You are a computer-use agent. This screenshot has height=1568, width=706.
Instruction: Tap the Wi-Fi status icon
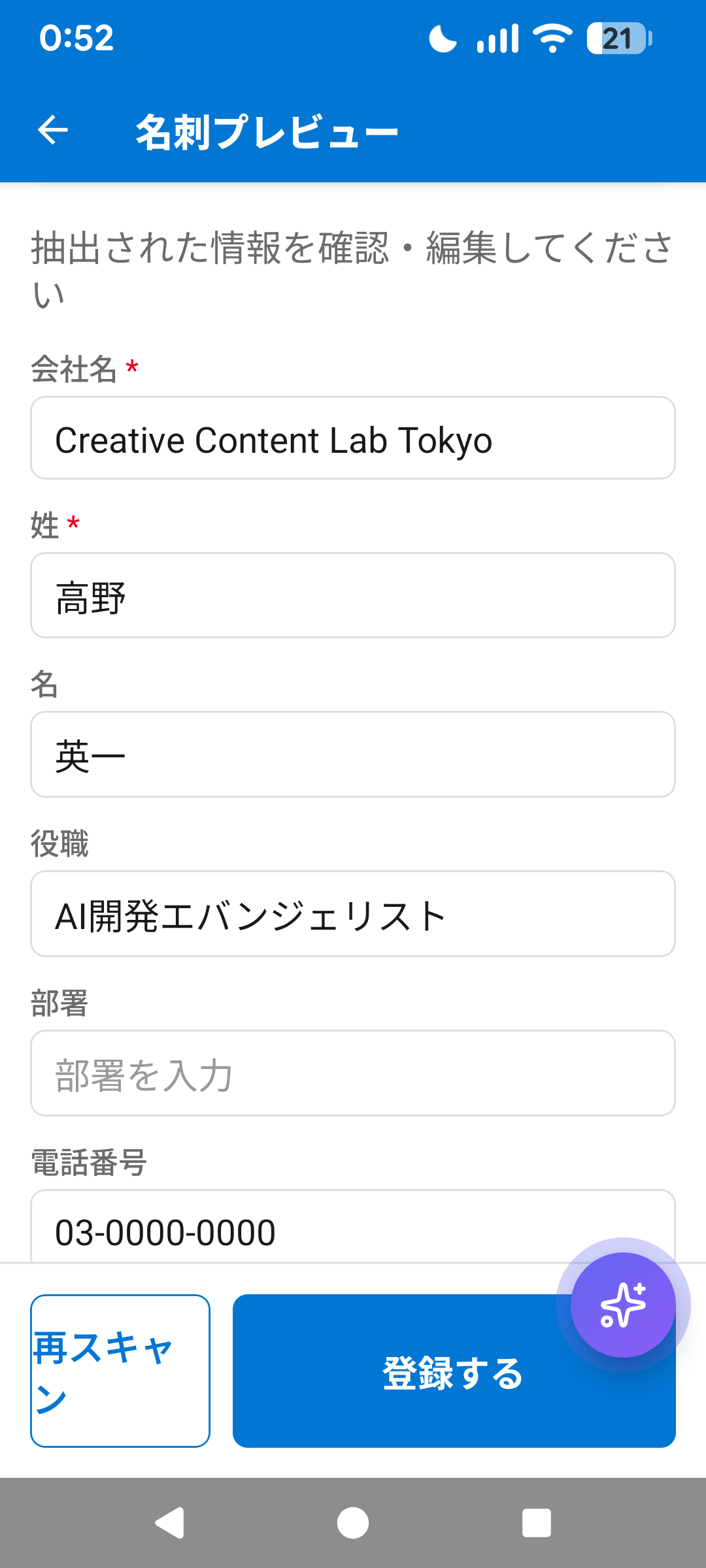point(552,38)
